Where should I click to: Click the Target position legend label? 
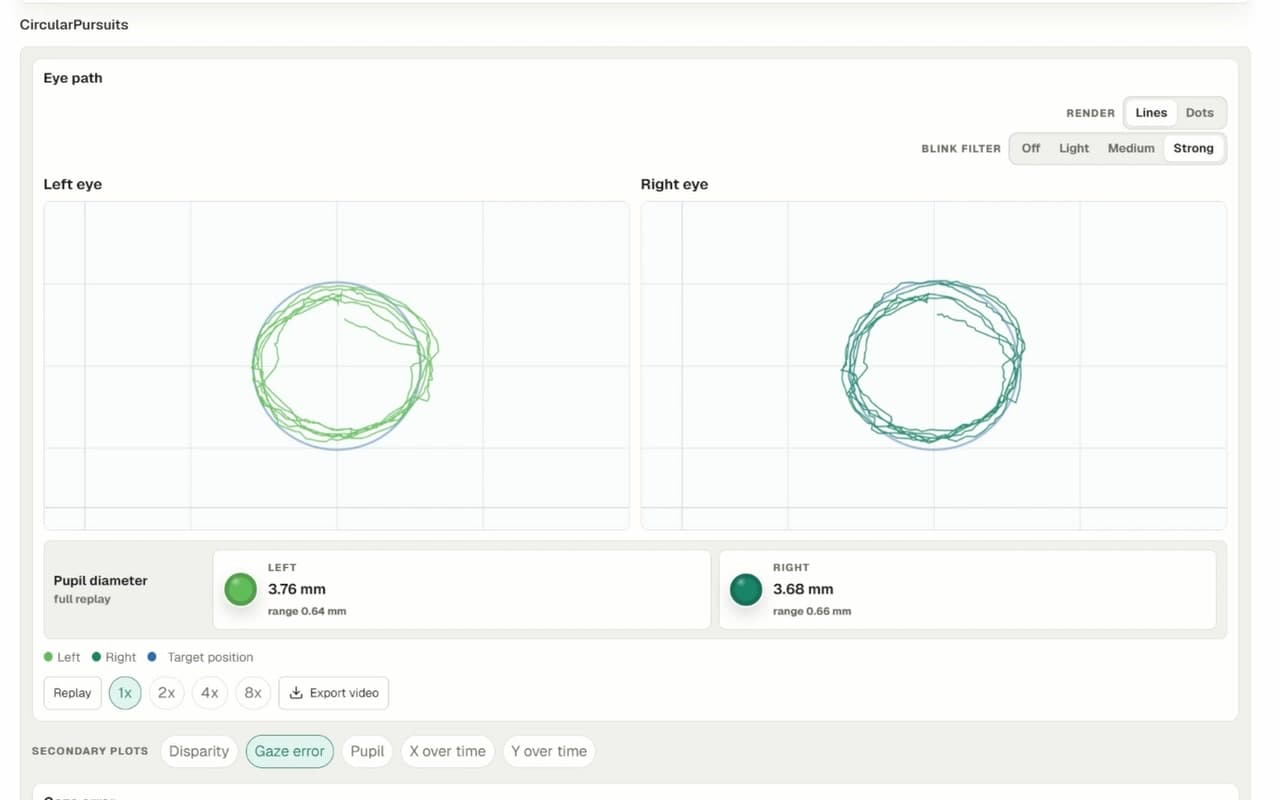point(210,657)
